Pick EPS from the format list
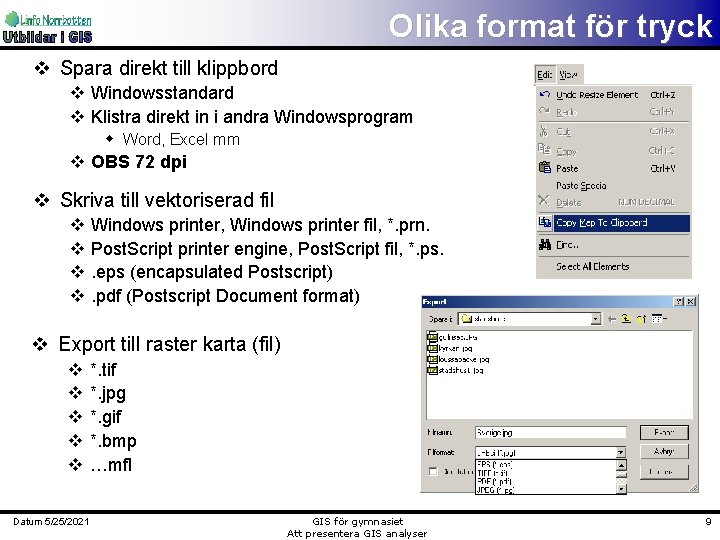This screenshot has height=540, width=720. (545, 464)
